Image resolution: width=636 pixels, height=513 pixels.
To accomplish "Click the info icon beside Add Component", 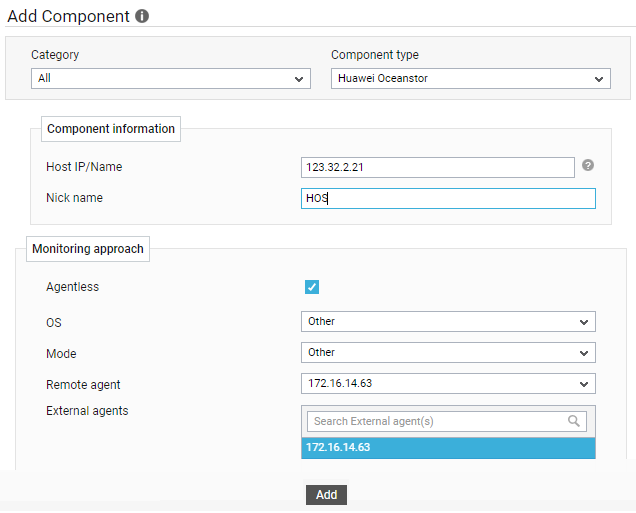I will (x=142, y=16).
